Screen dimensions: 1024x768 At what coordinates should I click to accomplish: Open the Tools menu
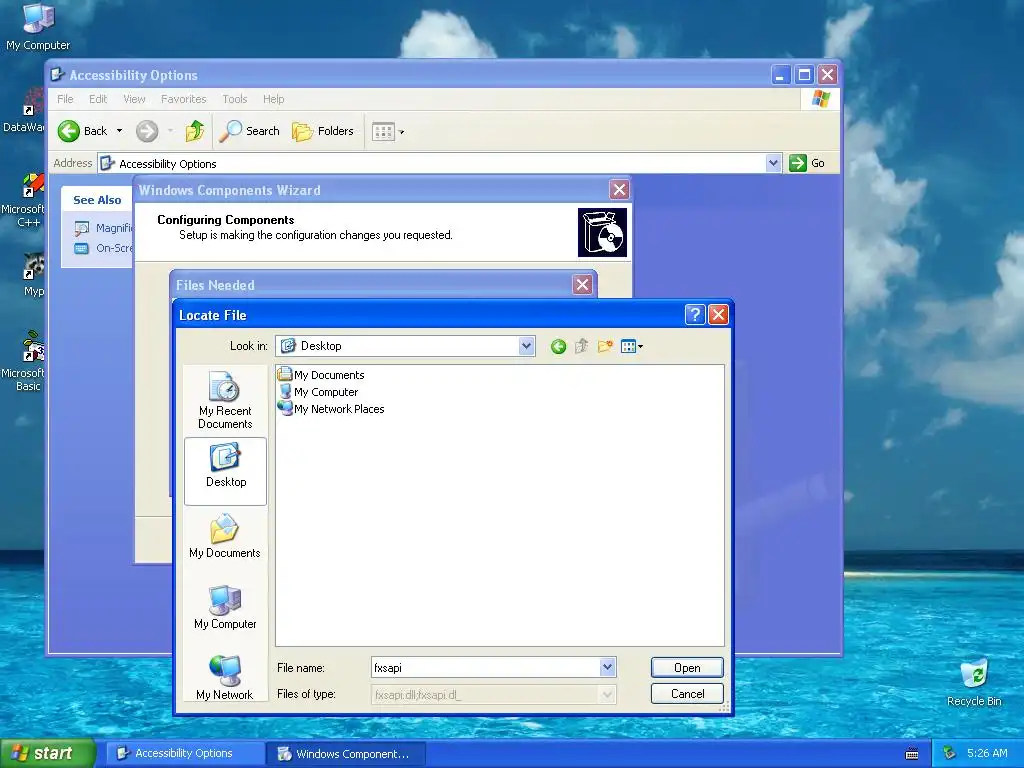(x=234, y=99)
